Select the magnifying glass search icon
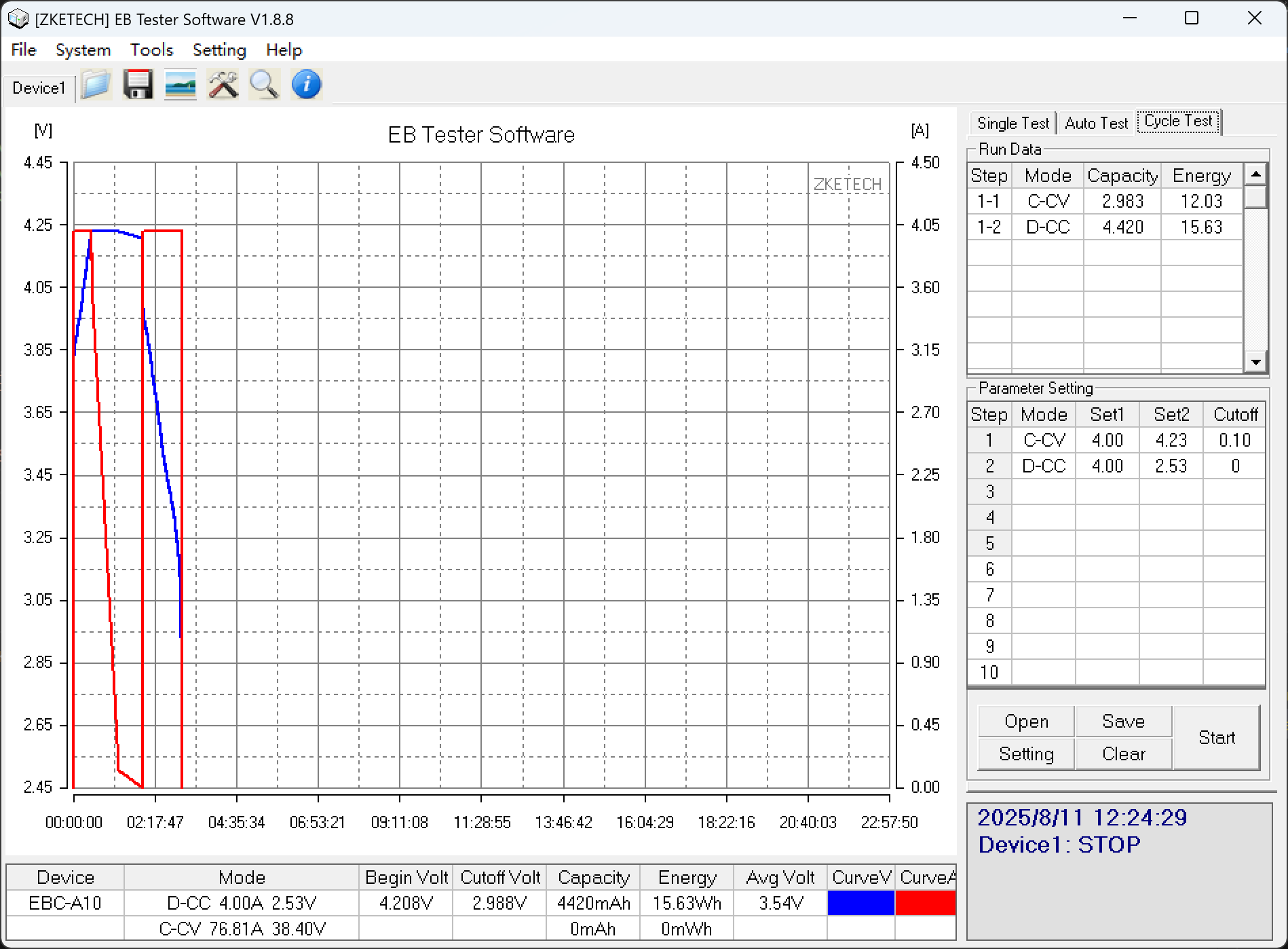Screen dimensions: 1288x949 point(264,86)
